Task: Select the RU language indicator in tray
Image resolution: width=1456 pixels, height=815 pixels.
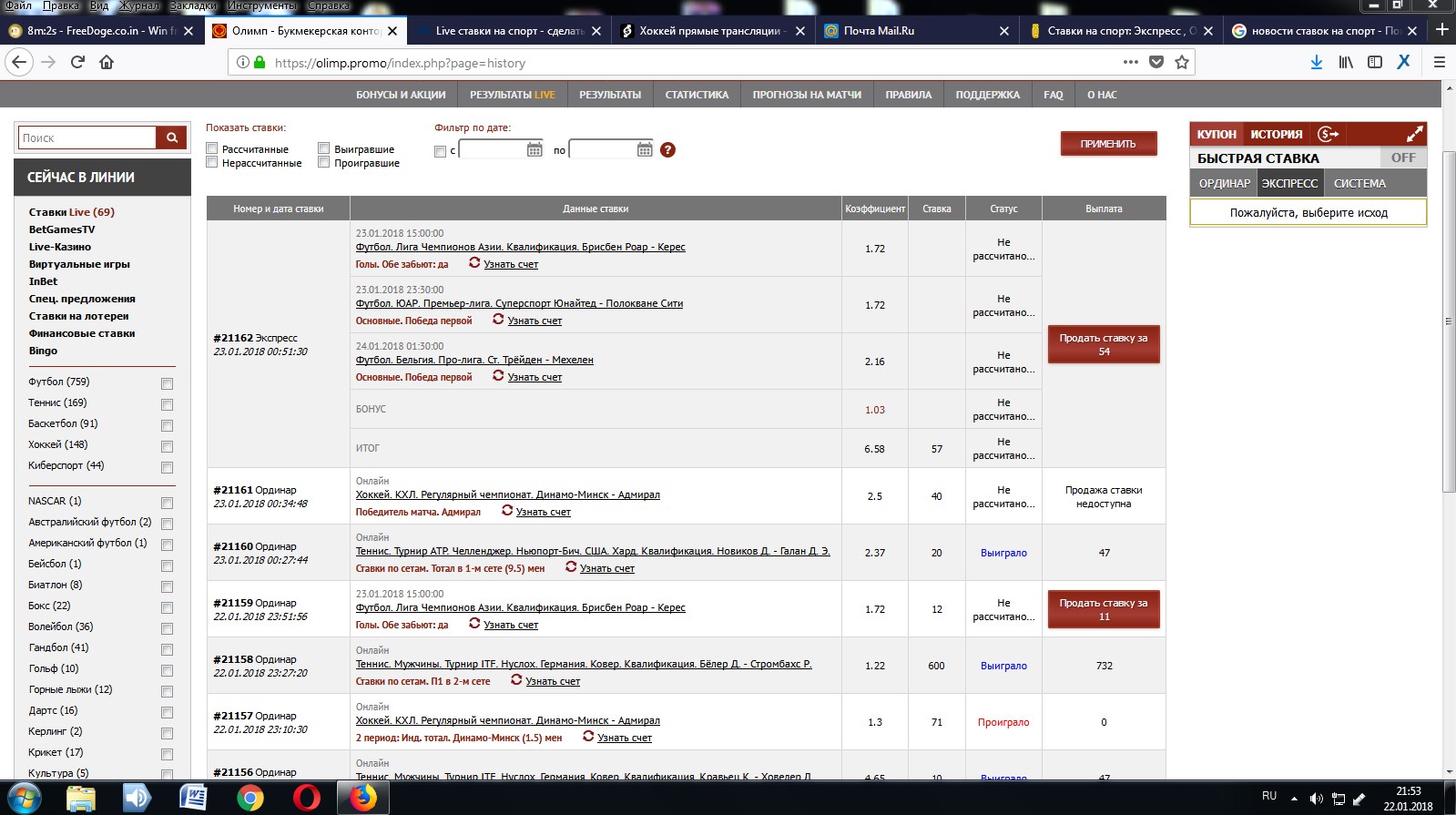Action: pos(1269,796)
